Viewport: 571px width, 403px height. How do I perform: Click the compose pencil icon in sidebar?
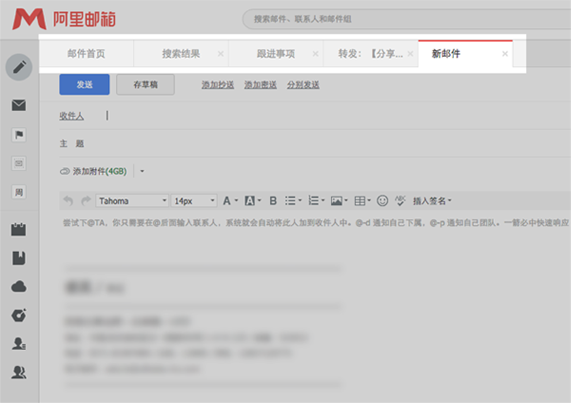(x=19, y=67)
